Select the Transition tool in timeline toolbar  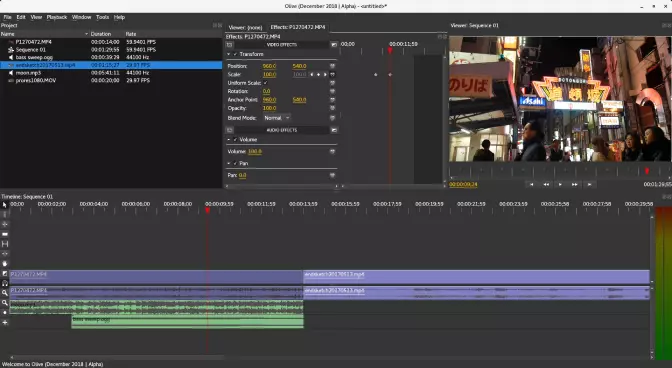tap(5, 273)
